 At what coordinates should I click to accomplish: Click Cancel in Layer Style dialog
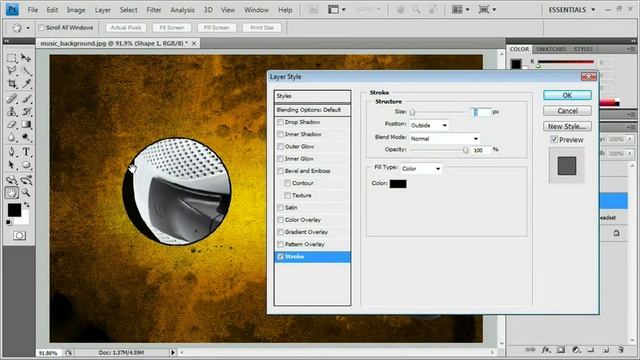click(567, 111)
